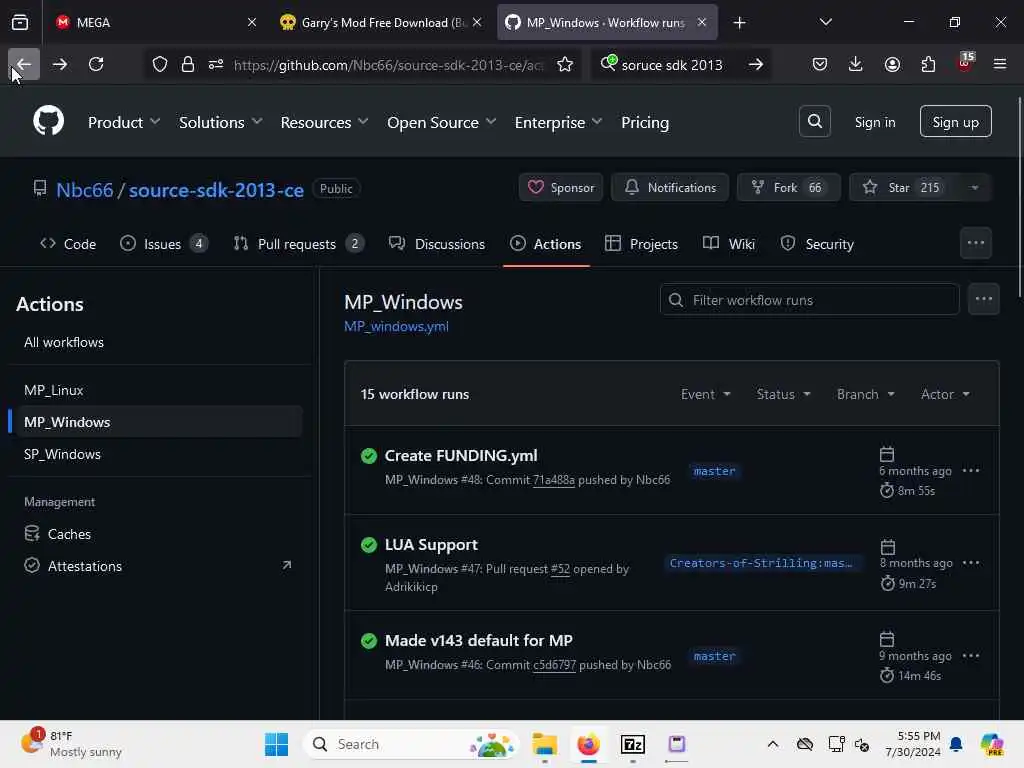
Task: Open Windows Start menu
Action: (x=276, y=744)
